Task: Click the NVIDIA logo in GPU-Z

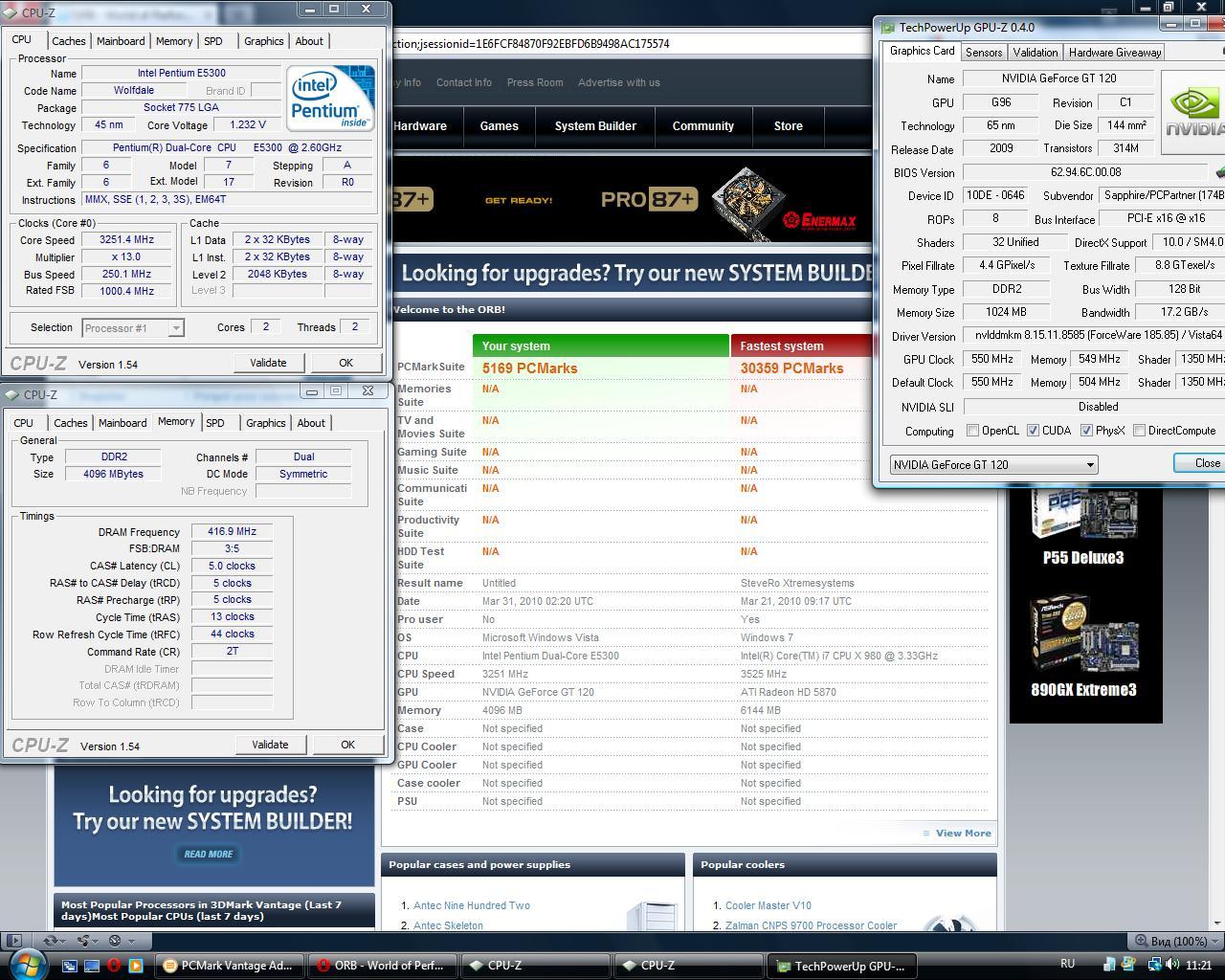Action: point(1193,111)
